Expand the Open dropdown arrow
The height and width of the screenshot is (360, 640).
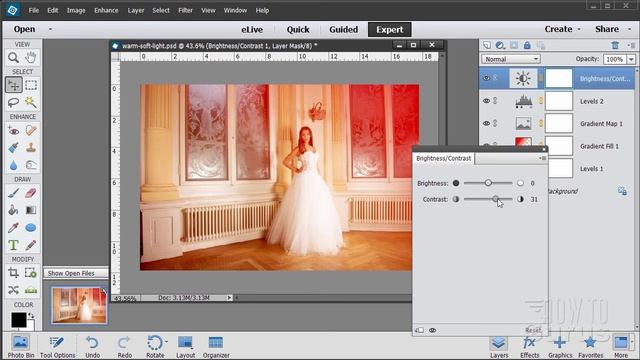[x=50, y=29]
